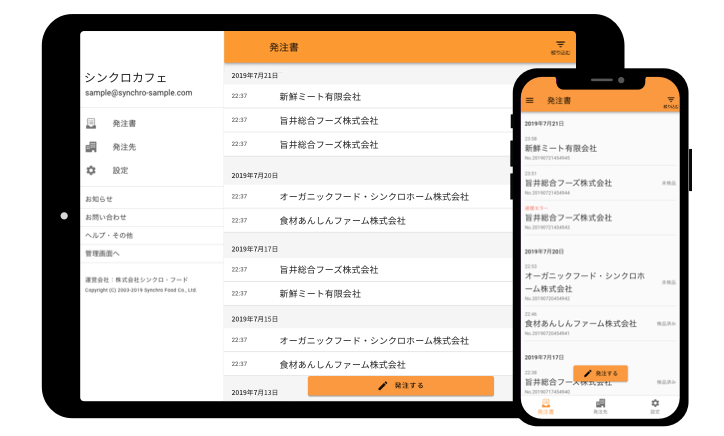Tap 食材あんしんファーム株式会社 order on the phone
The height and width of the screenshot is (436, 724).
tap(581, 324)
